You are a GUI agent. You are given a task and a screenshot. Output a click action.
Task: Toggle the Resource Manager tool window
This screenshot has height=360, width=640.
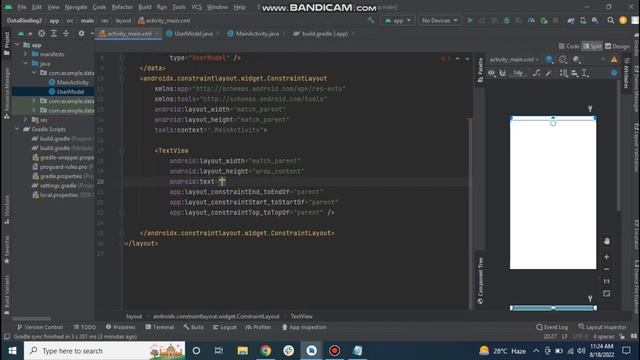pos(7,93)
